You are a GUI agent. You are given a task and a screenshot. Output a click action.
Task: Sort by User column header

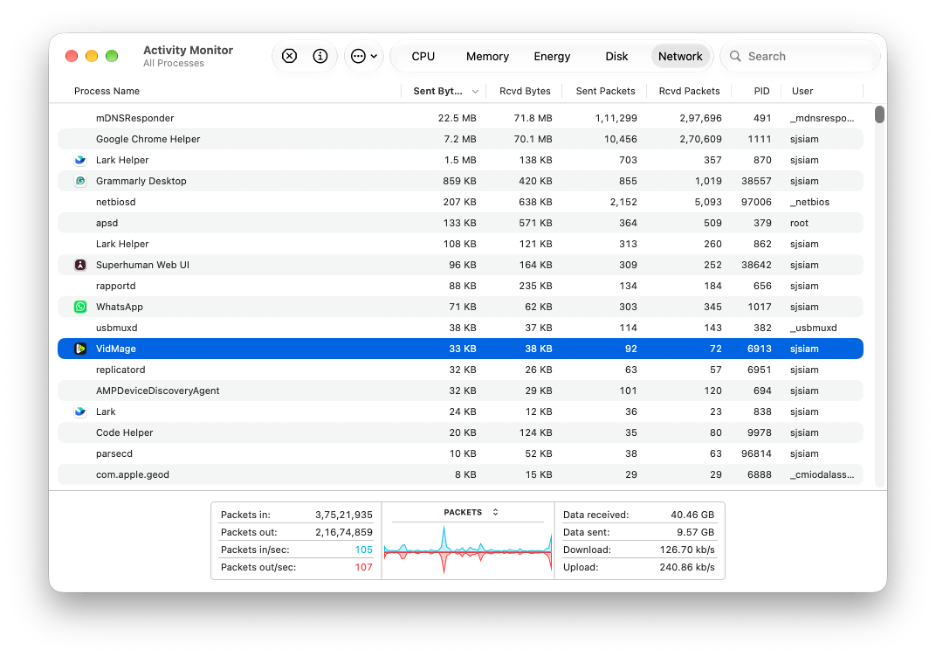(x=802, y=91)
